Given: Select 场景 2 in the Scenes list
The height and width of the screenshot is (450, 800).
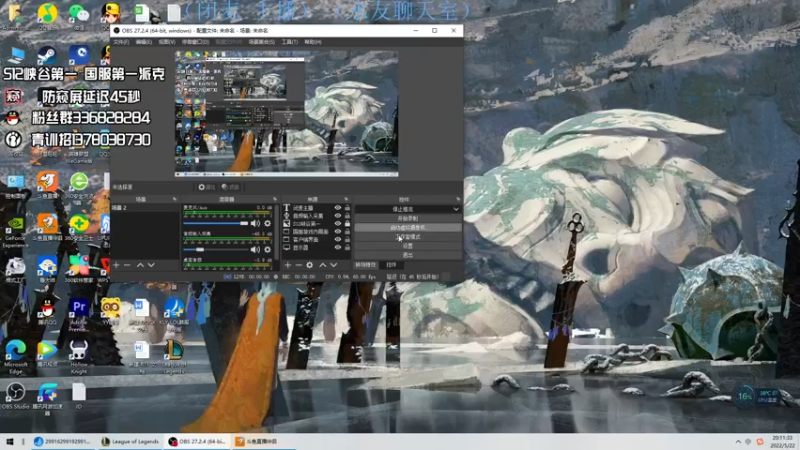Looking at the screenshot, I should (x=145, y=208).
